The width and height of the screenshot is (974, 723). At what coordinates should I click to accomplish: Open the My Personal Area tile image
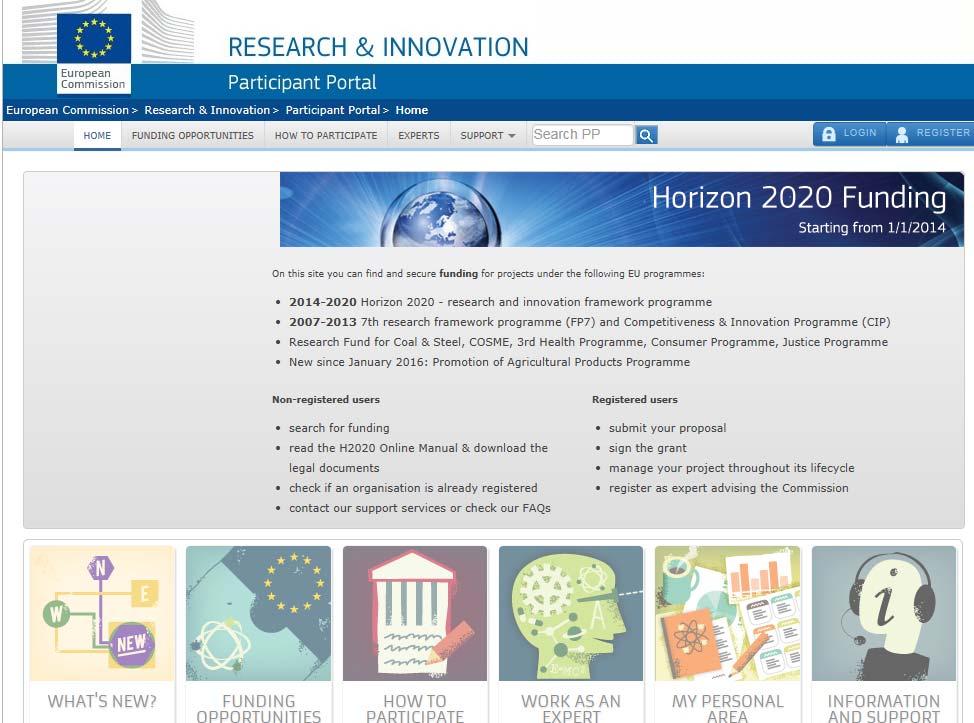pos(727,613)
